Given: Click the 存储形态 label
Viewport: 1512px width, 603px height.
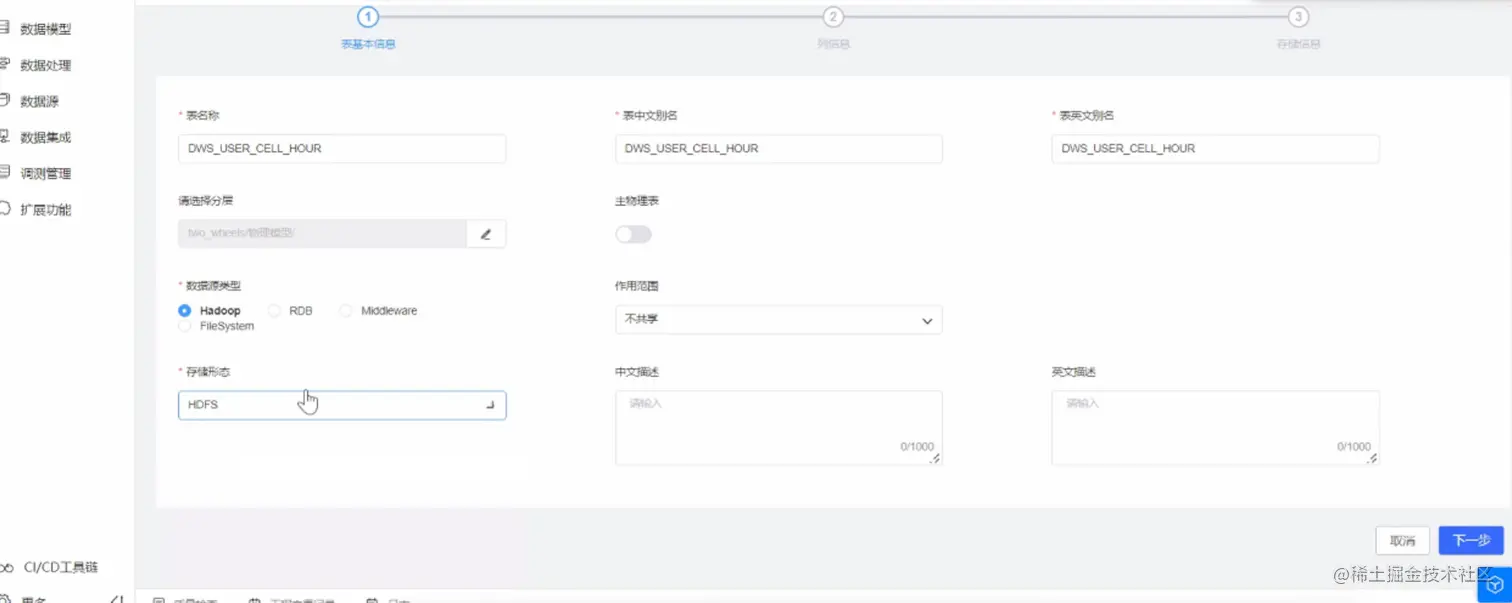Looking at the screenshot, I should 208,372.
